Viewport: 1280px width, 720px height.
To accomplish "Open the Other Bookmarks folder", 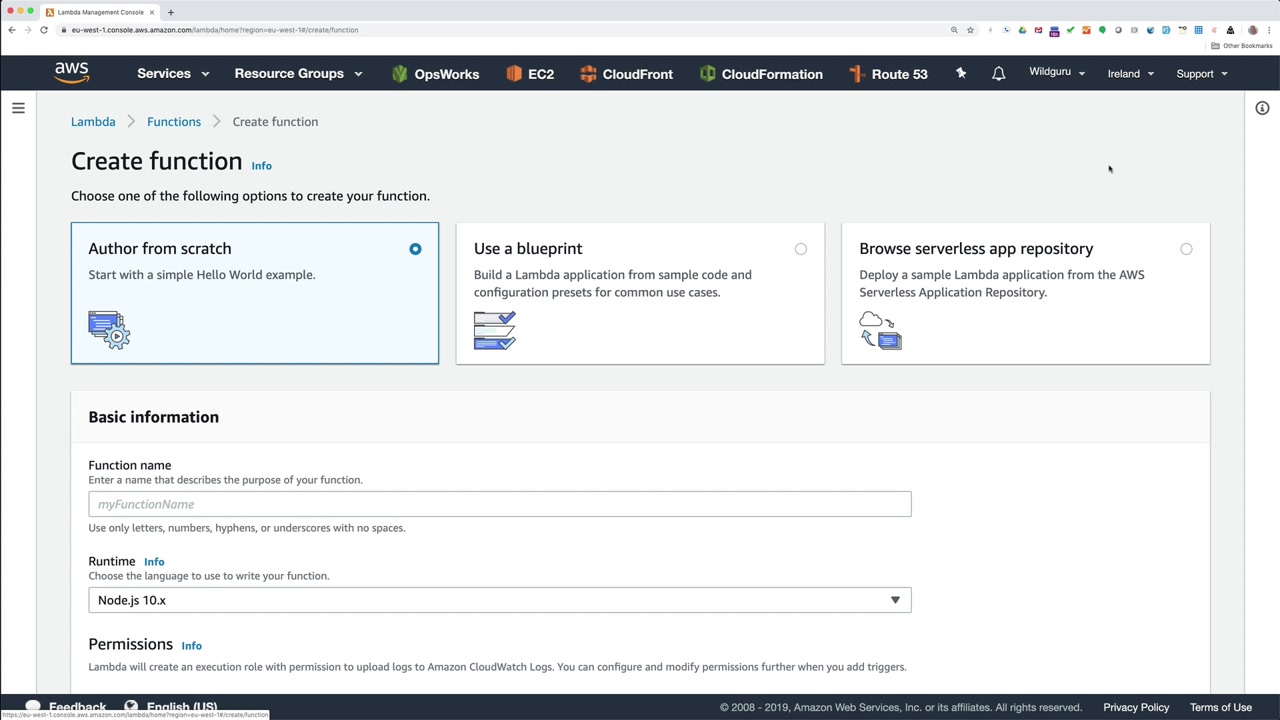I will tap(1241, 46).
